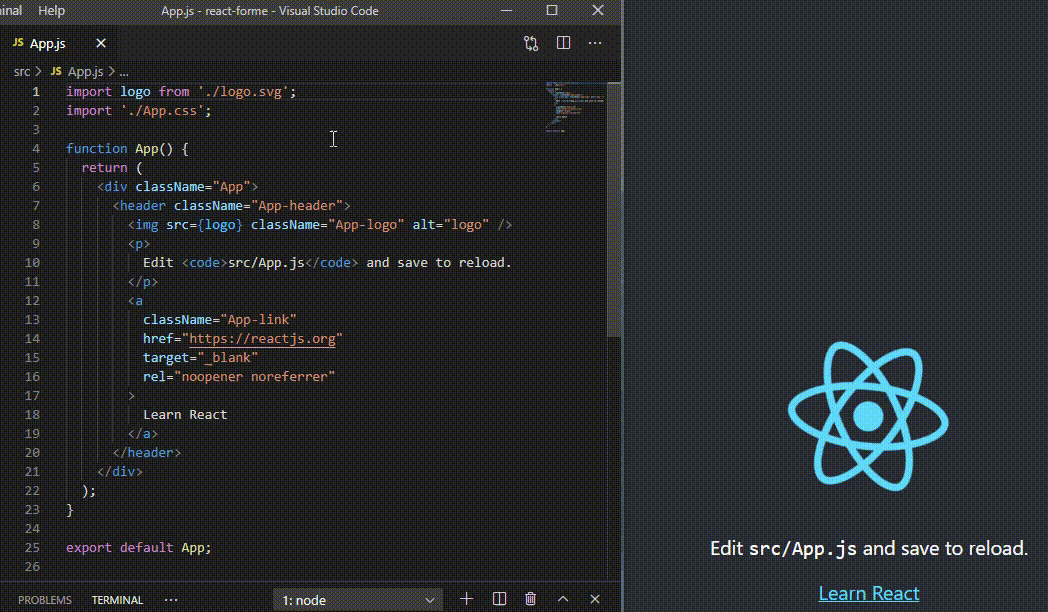
Task: Open the Help menu
Action: (x=51, y=11)
